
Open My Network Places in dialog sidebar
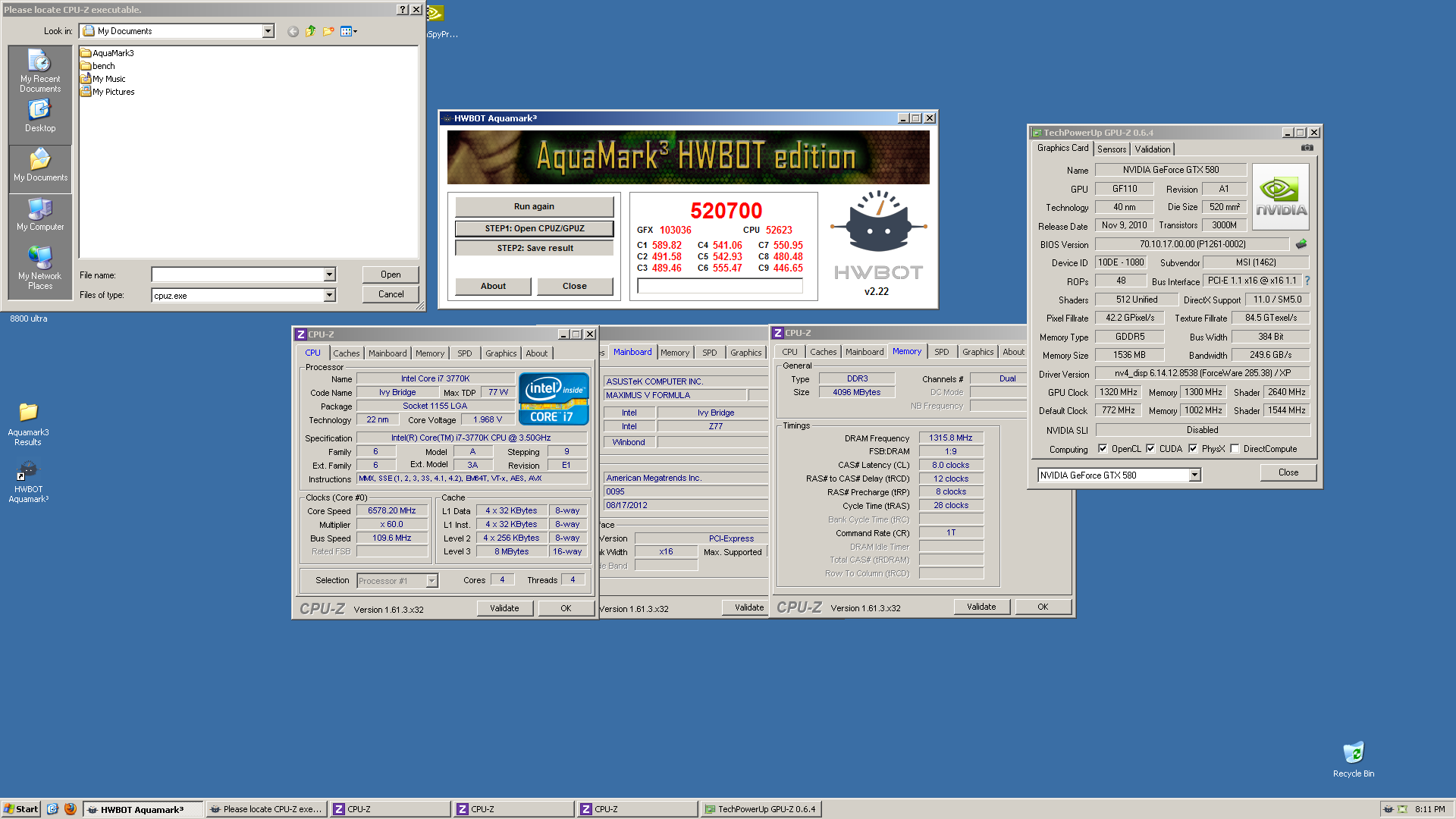coord(40,268)
